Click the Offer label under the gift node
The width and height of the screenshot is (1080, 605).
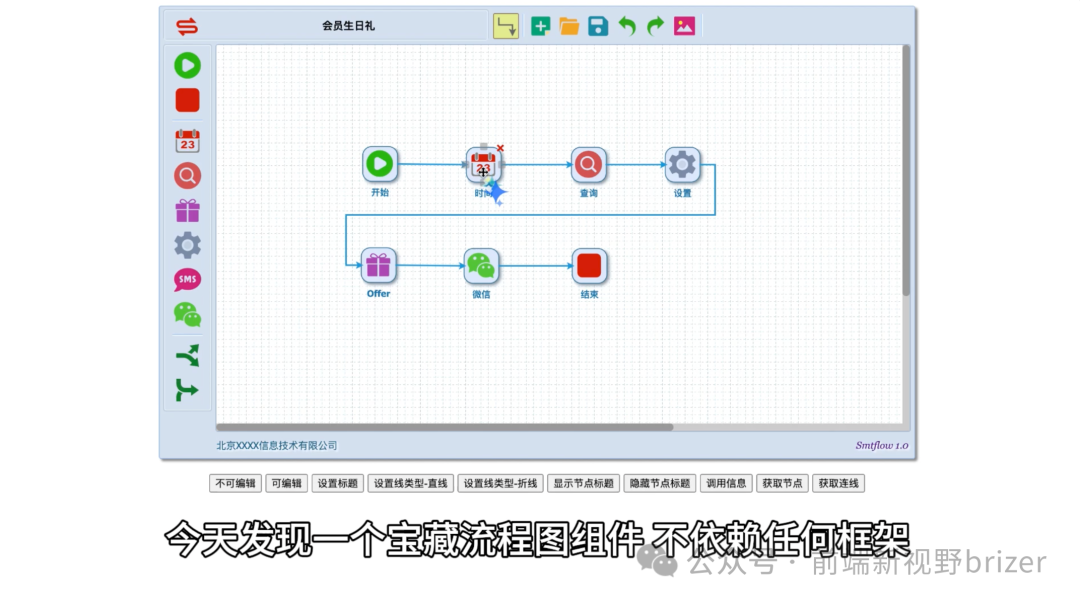pyautogui.click(x=378, y=294)
